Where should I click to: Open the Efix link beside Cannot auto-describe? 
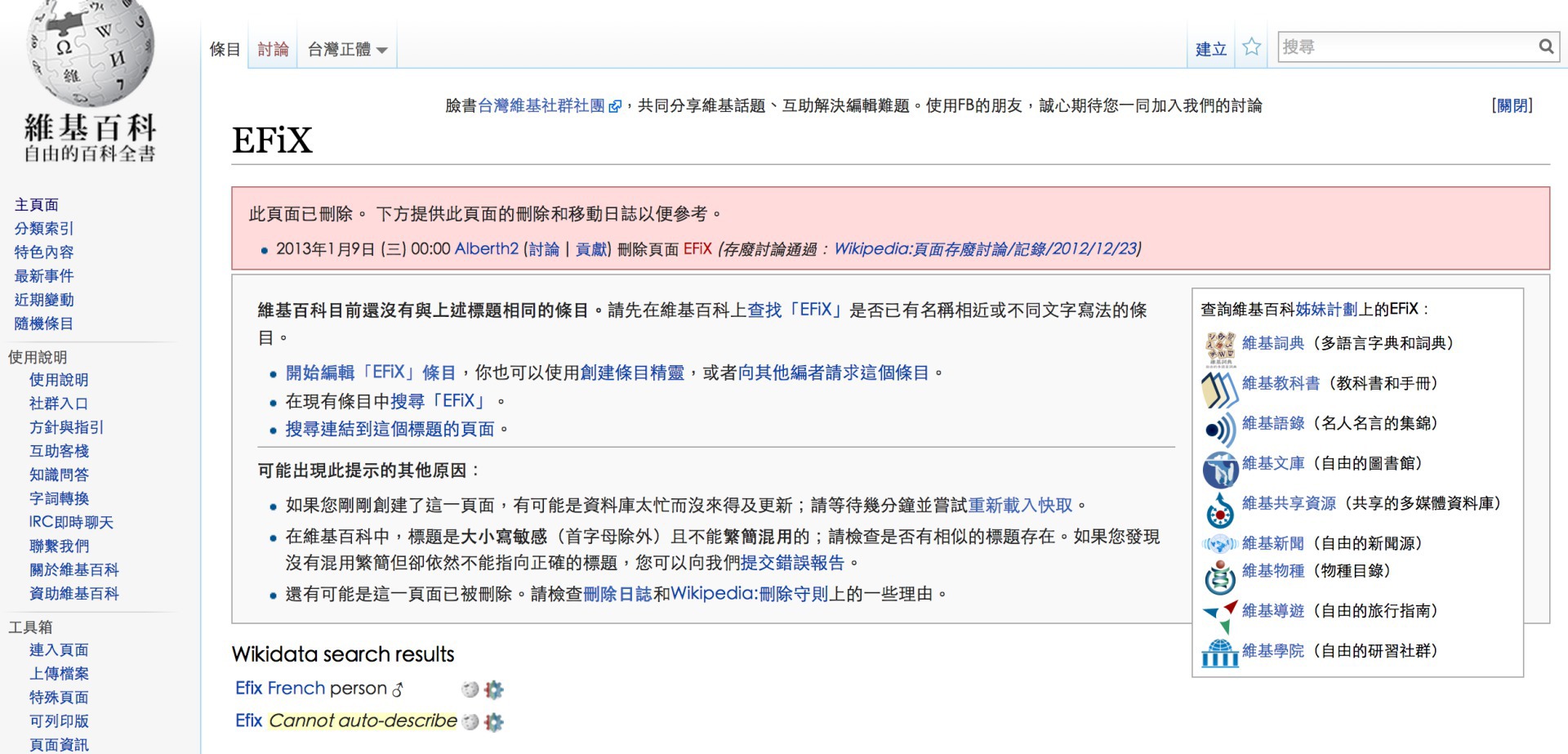pos(248,721)
